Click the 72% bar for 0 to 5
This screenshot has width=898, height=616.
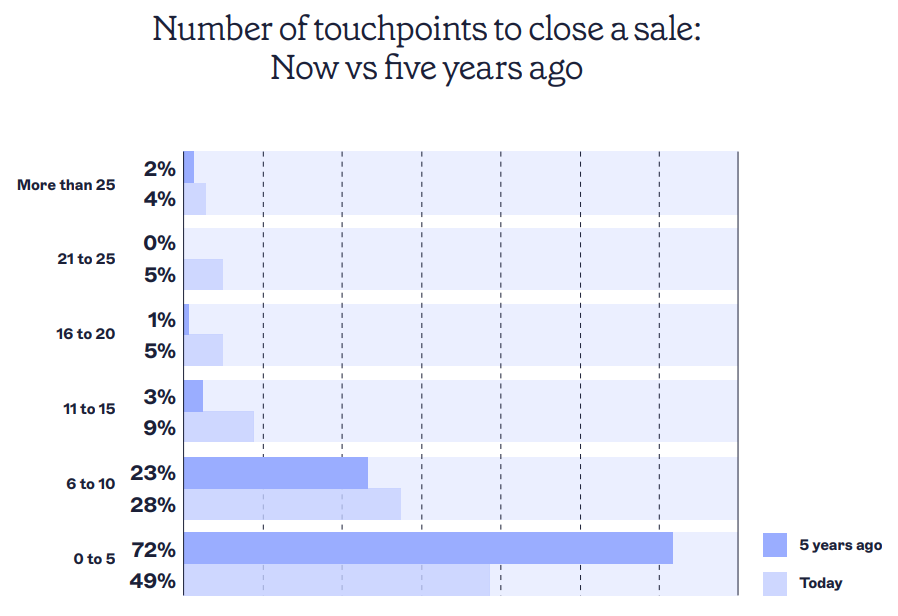pos(428,548)
